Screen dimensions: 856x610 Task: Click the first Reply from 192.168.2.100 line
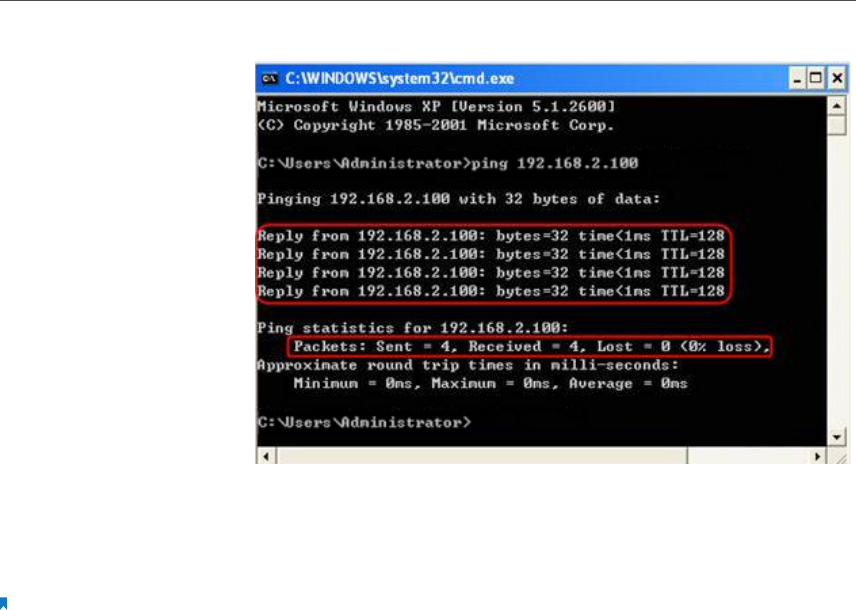(491, 236)
